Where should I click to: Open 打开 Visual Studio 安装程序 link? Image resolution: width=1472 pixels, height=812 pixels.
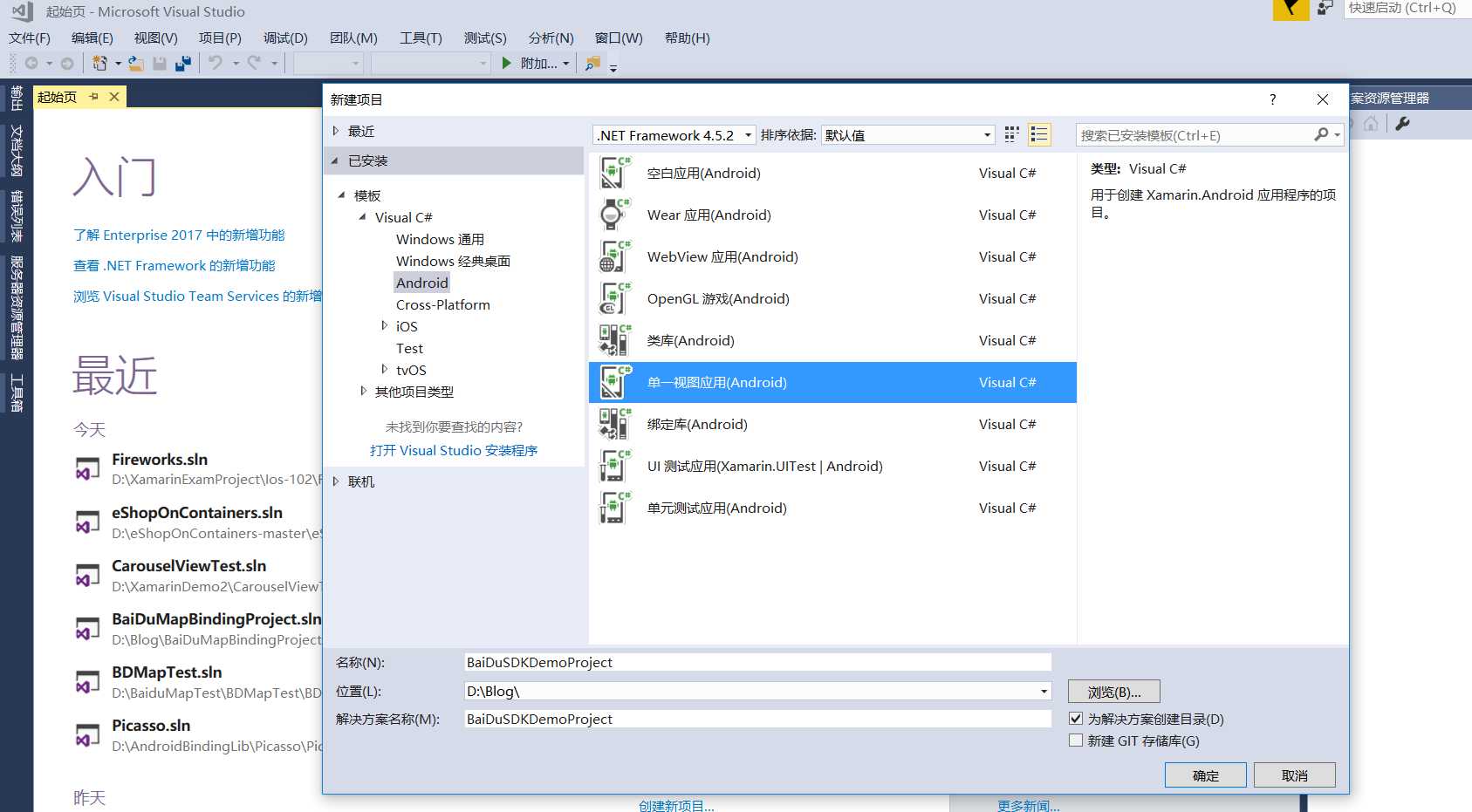click(x=454, y=450)
